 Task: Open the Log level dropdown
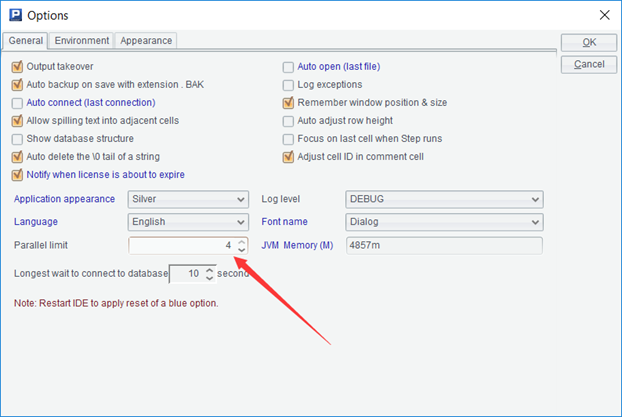click(x=535, y=199)
